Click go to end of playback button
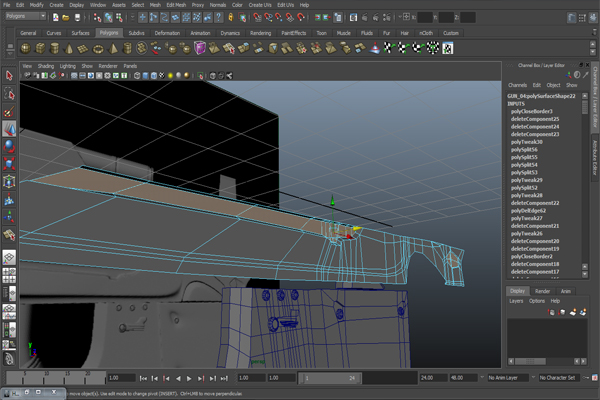This screenshot has height=400, width=600. pos(224,378)
